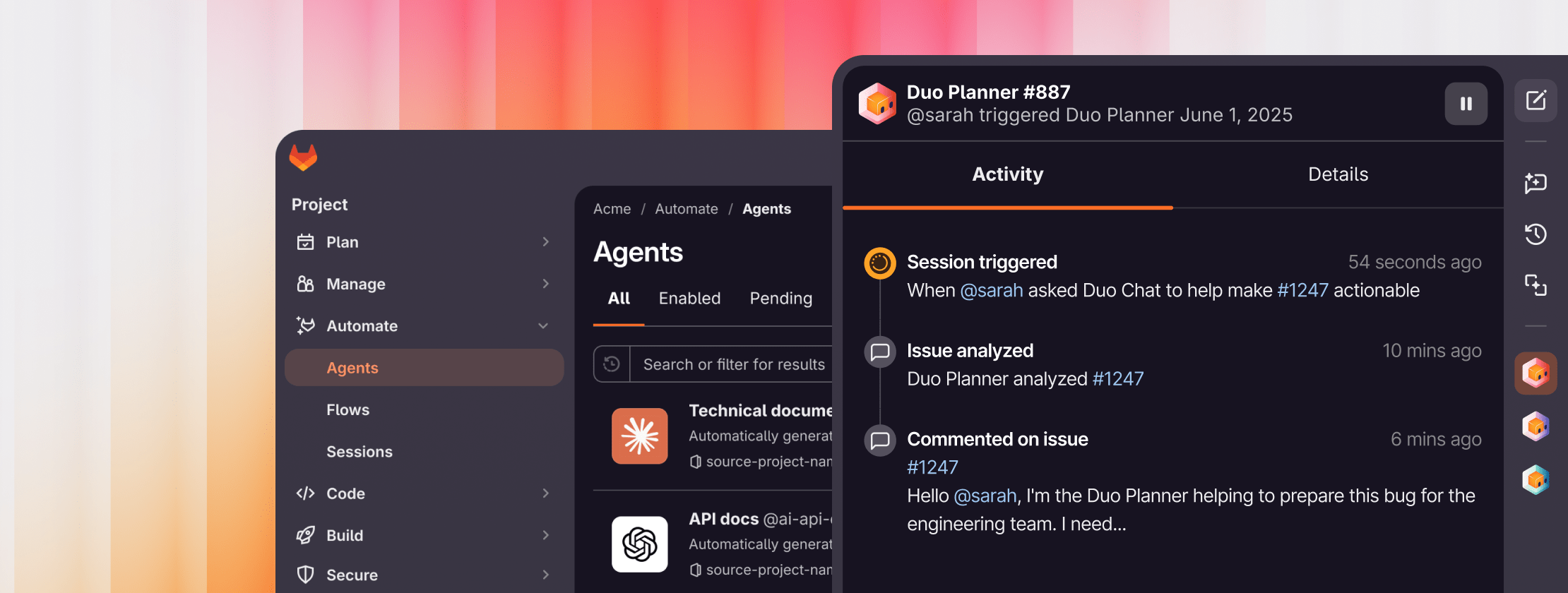Collapse the Automate section chevron
Viewport: 1568px width, 593px height.
pos(543,326)
